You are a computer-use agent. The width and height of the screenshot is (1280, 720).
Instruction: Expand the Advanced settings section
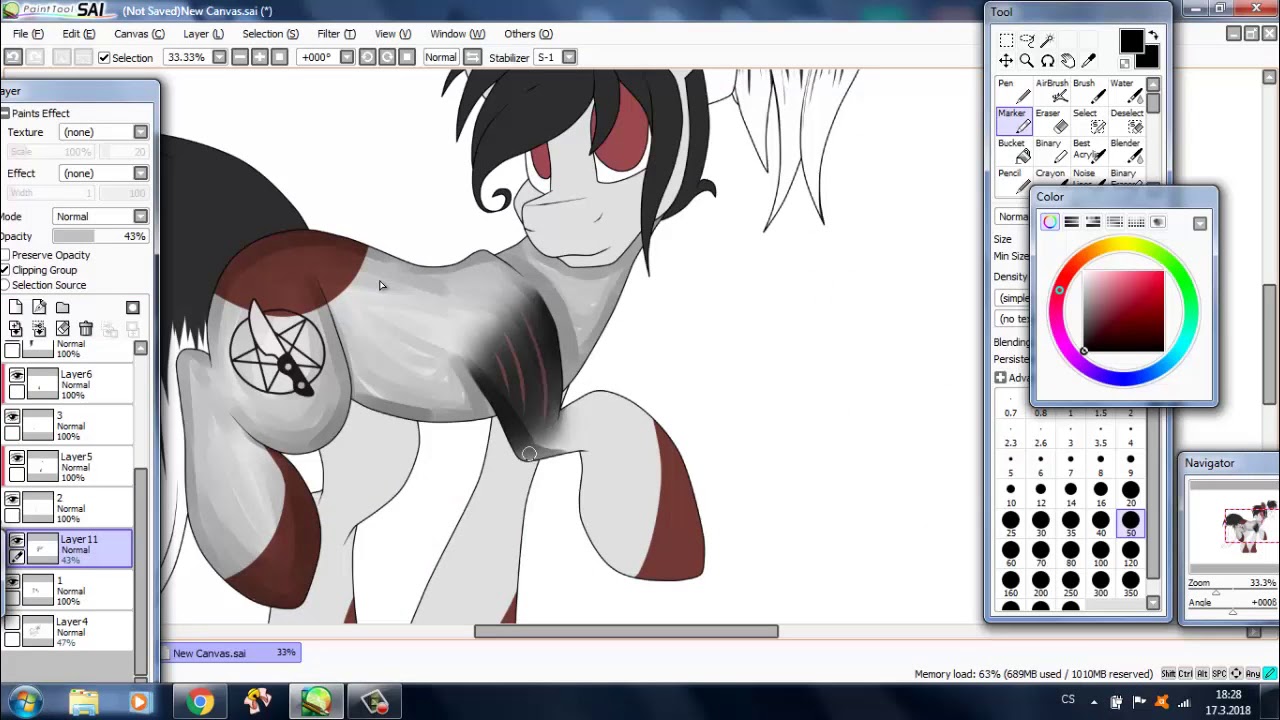point(1000,378)
